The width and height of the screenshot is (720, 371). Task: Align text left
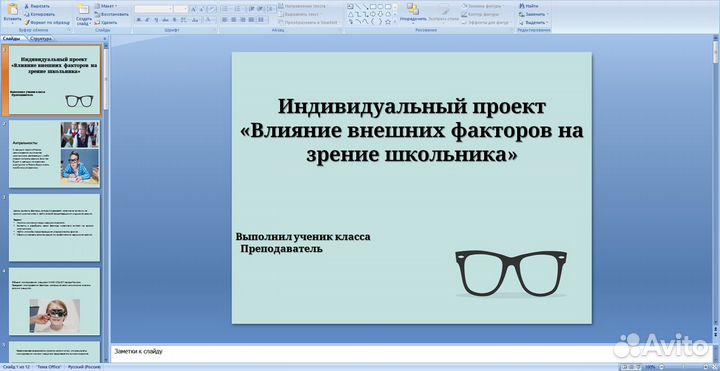[225, 20]
